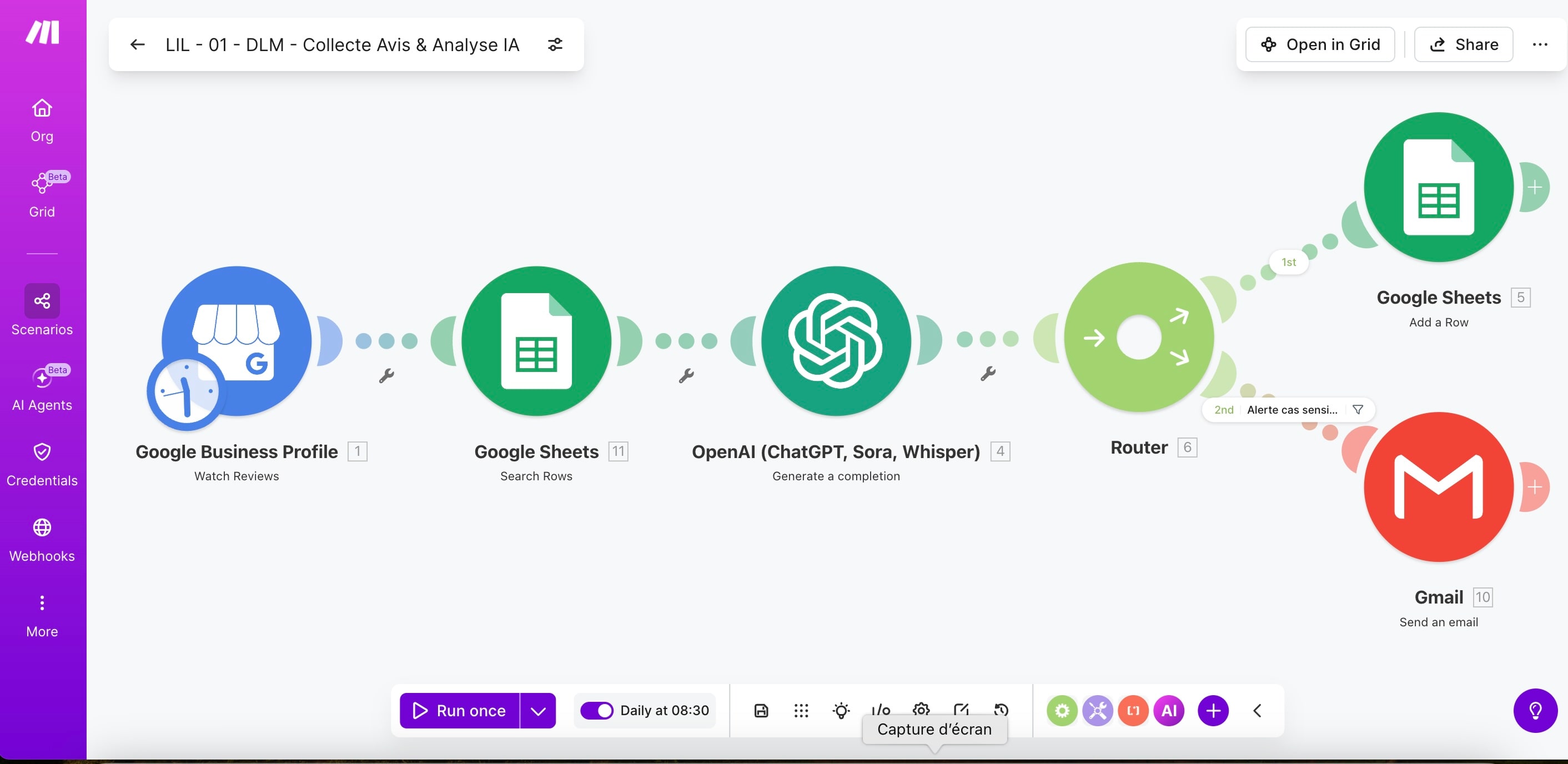Click the module number 1 badge on Google Business Profile
The height and width of the screenshot is (764, 1568).
[x=358, y=452]
